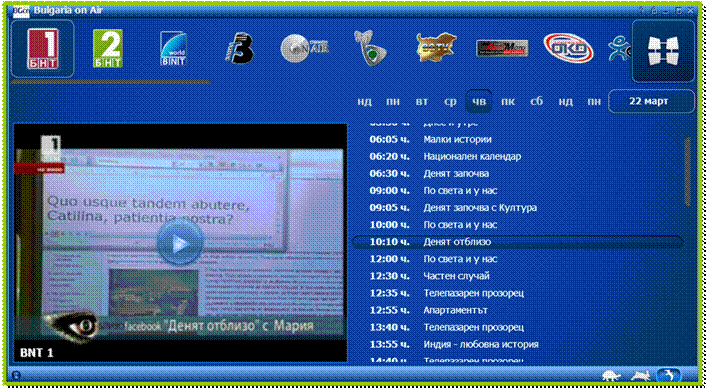Select the highlighted чв day tab
710x392 pixels.
coord(479,101)
